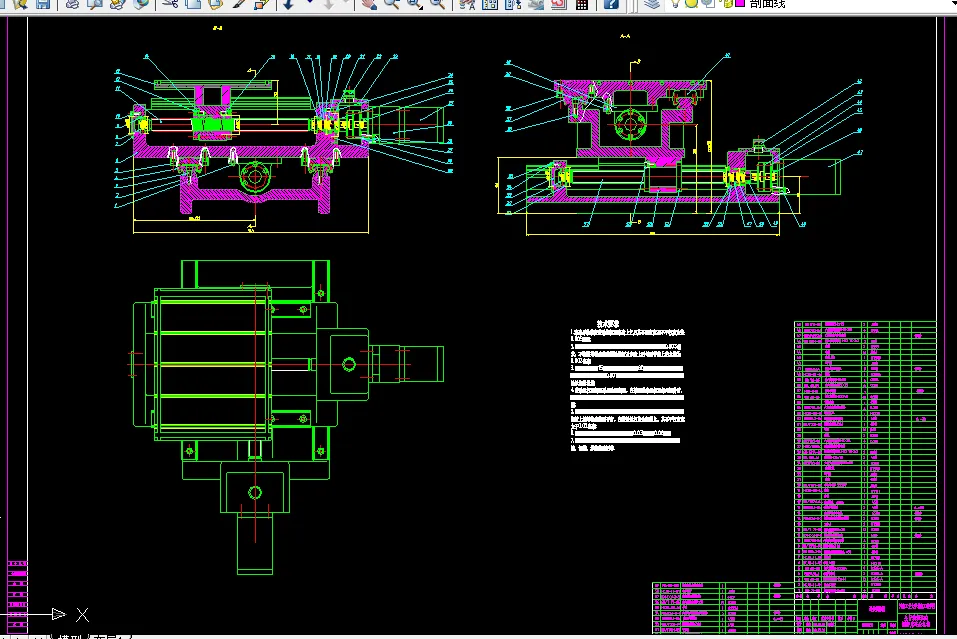957x639 pixels.
Task: Select the Zoom Window magnifier tool
Action: [x=414, y=4]
